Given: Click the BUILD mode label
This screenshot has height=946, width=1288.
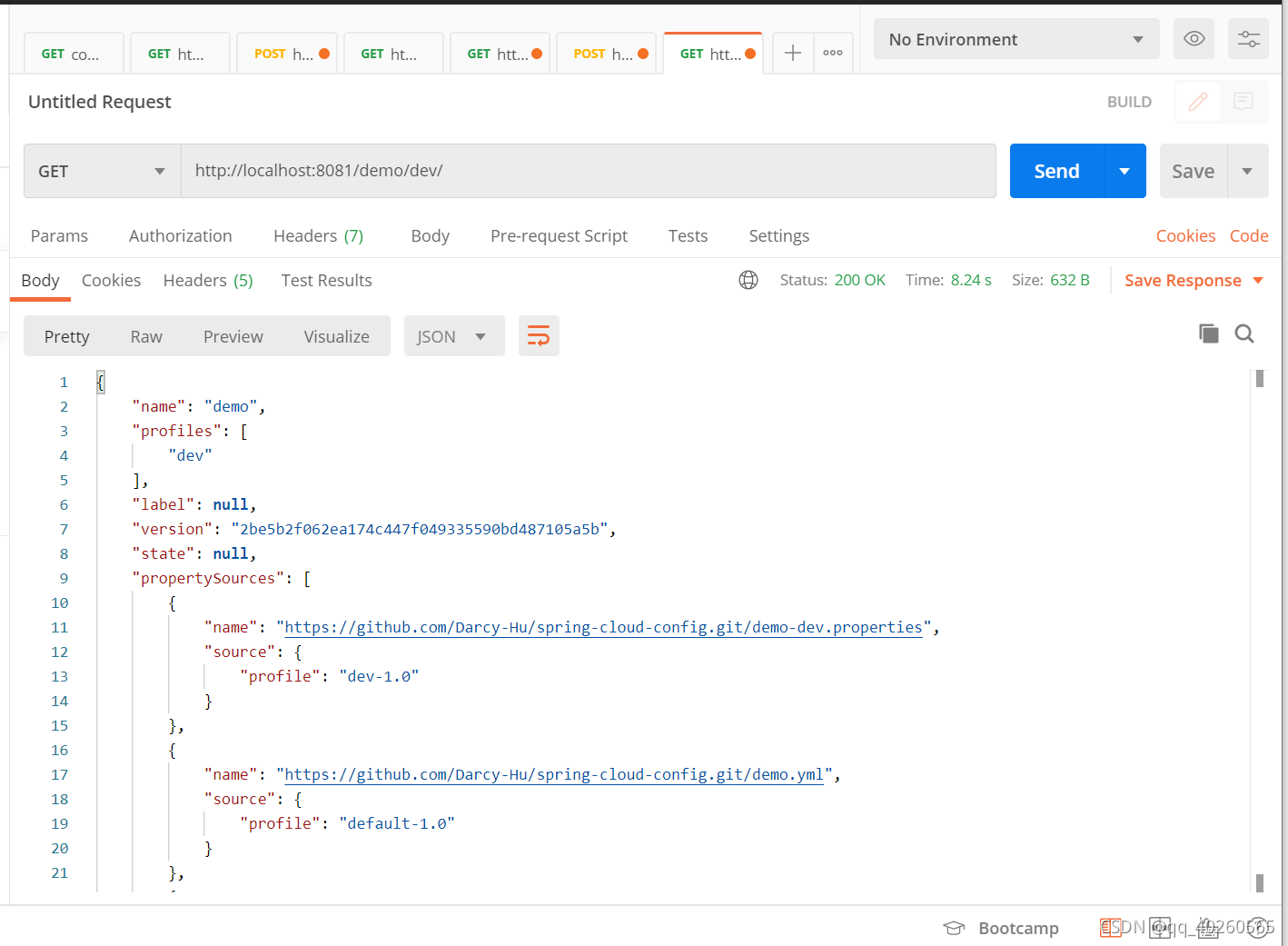Looking at the screenshot, I should coord(1129,102).
